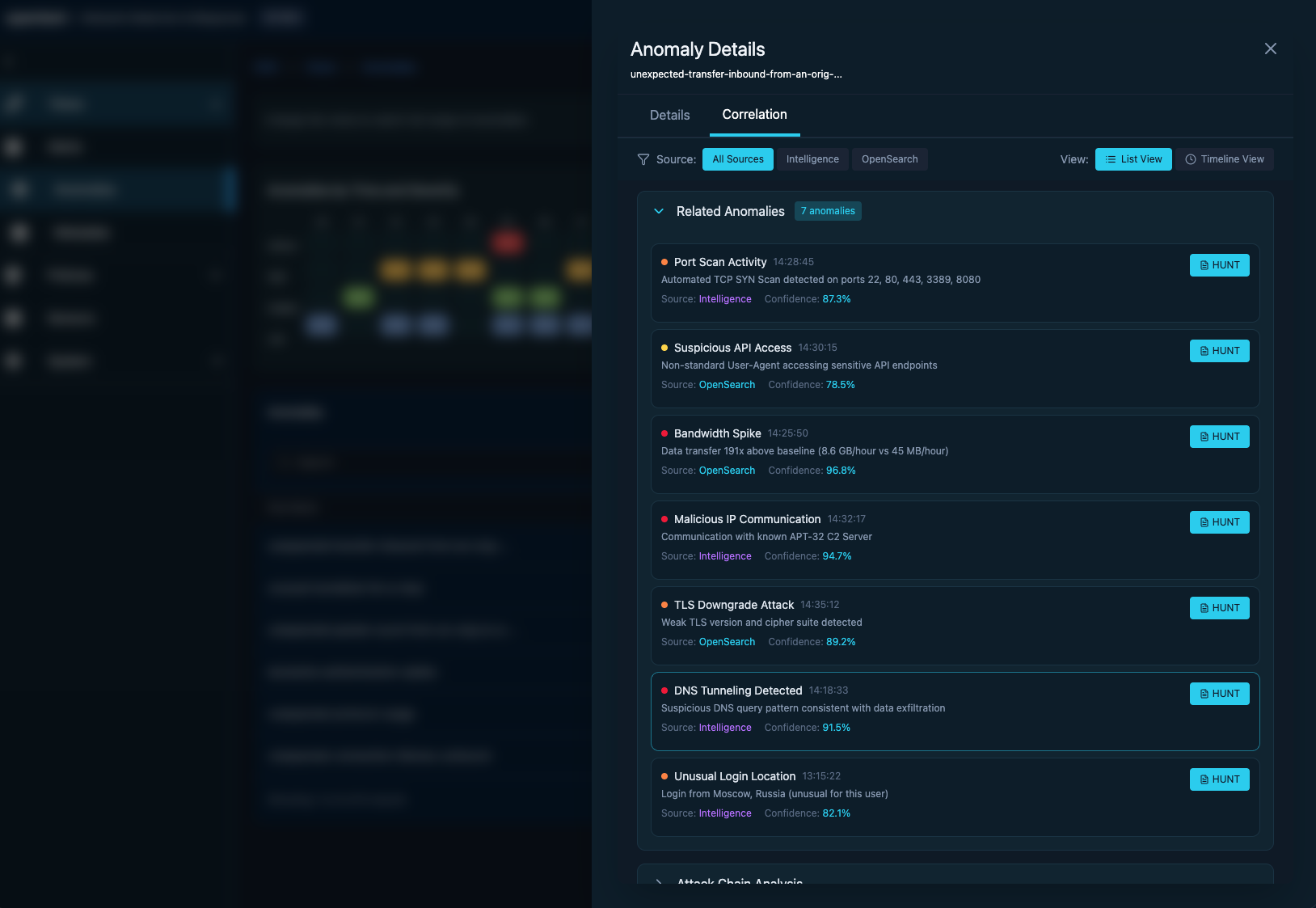Activate List View using its list icon
1316x908 pixels.
point(1110,159)
